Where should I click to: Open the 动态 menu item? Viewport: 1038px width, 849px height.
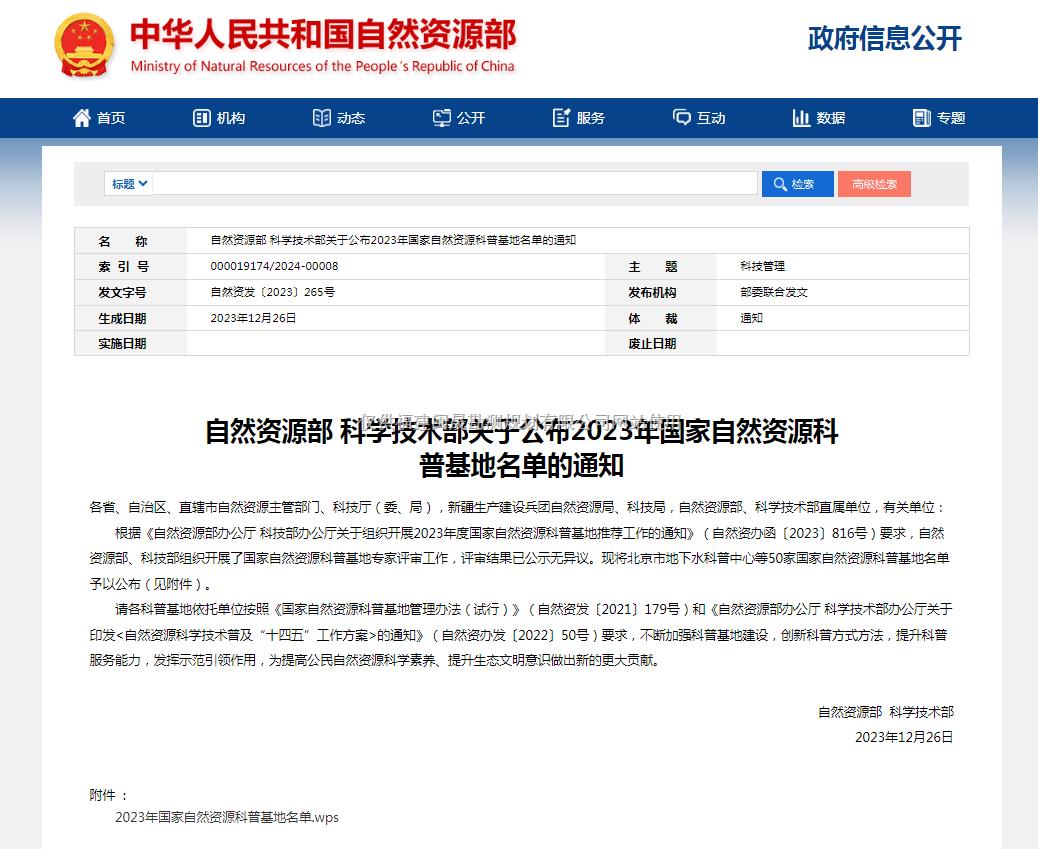339,118
